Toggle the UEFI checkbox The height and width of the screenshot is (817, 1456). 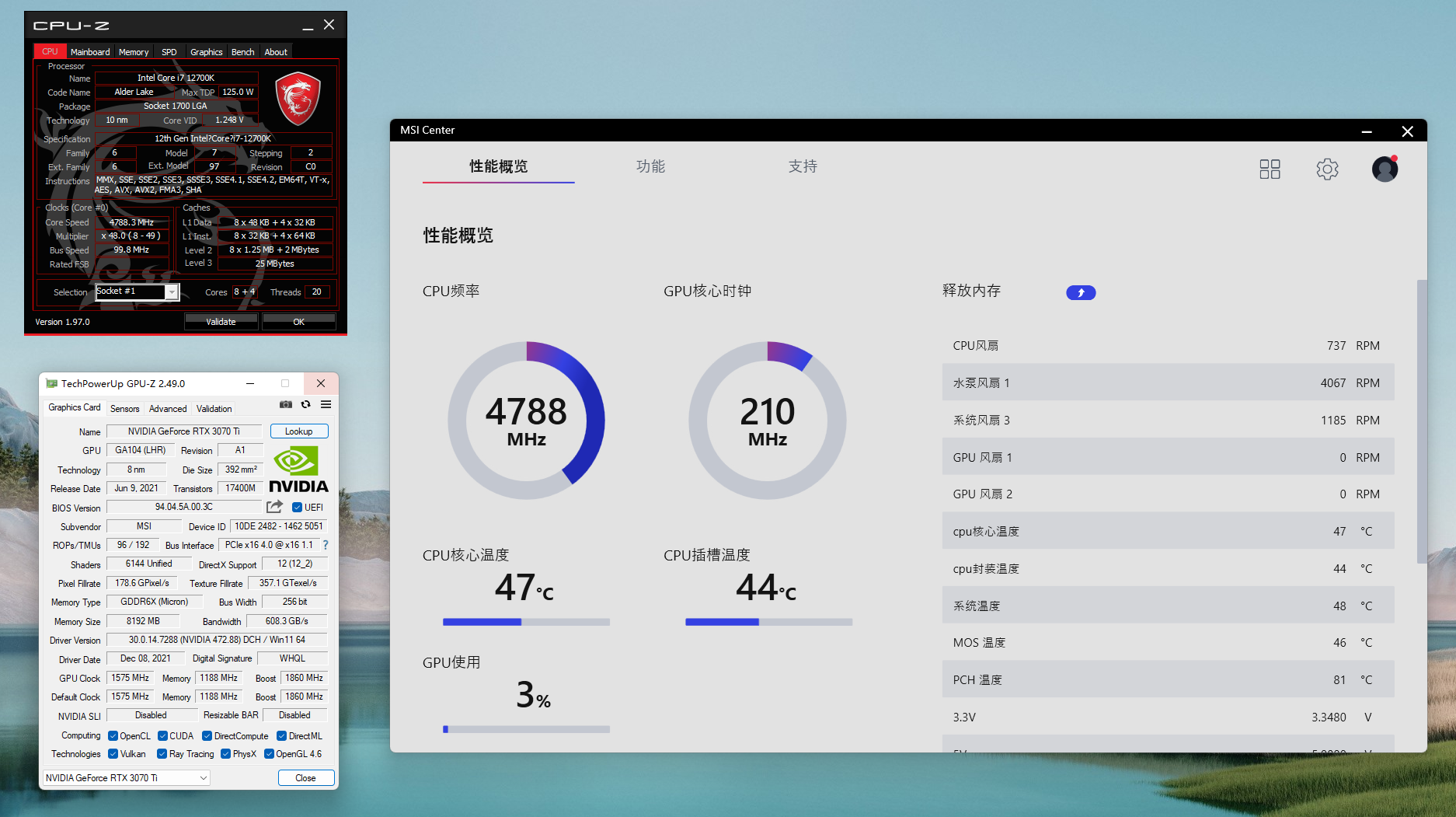[x=297, y=508]
